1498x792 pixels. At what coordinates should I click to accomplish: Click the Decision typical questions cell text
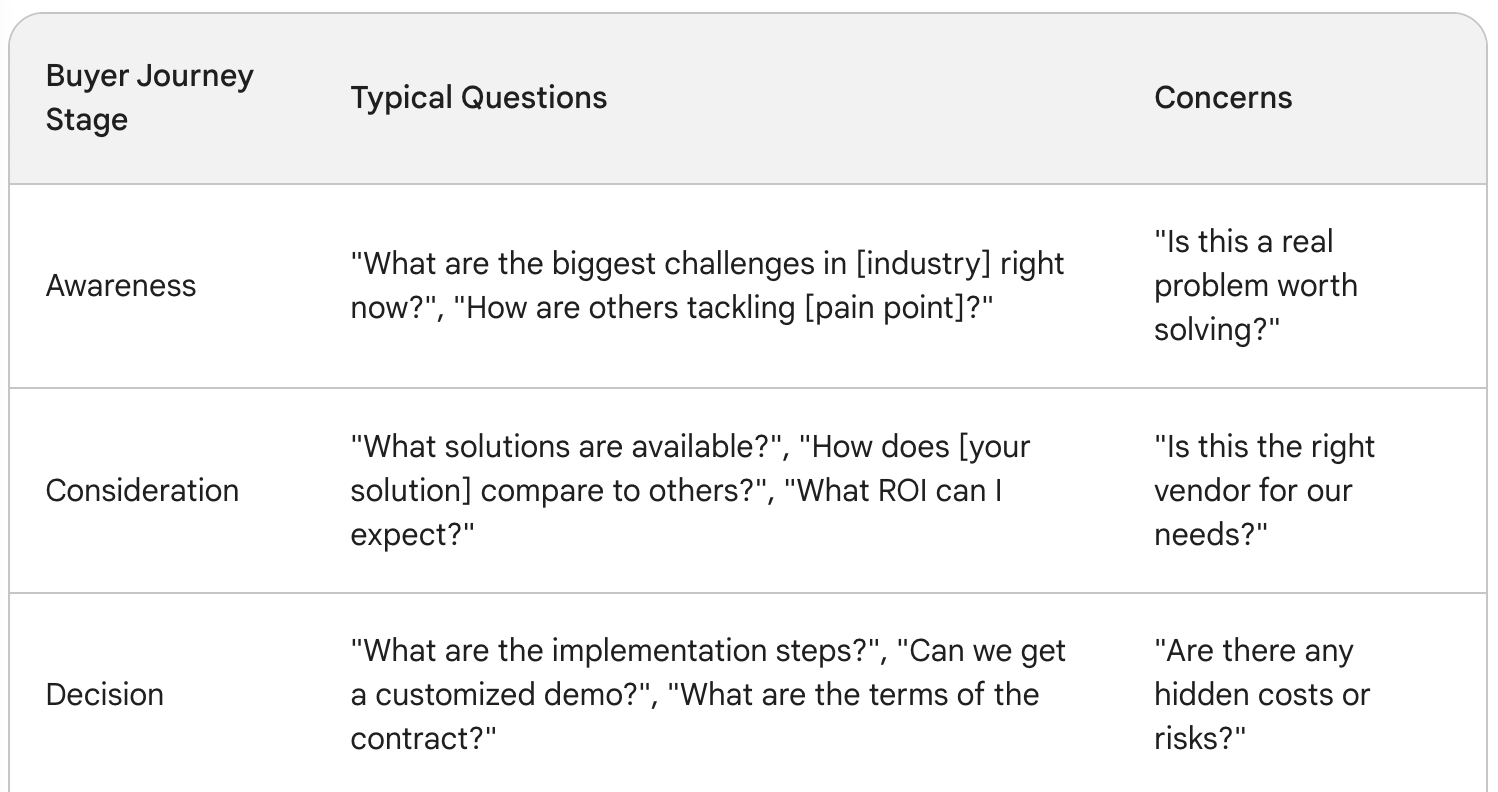click(708, 695)
